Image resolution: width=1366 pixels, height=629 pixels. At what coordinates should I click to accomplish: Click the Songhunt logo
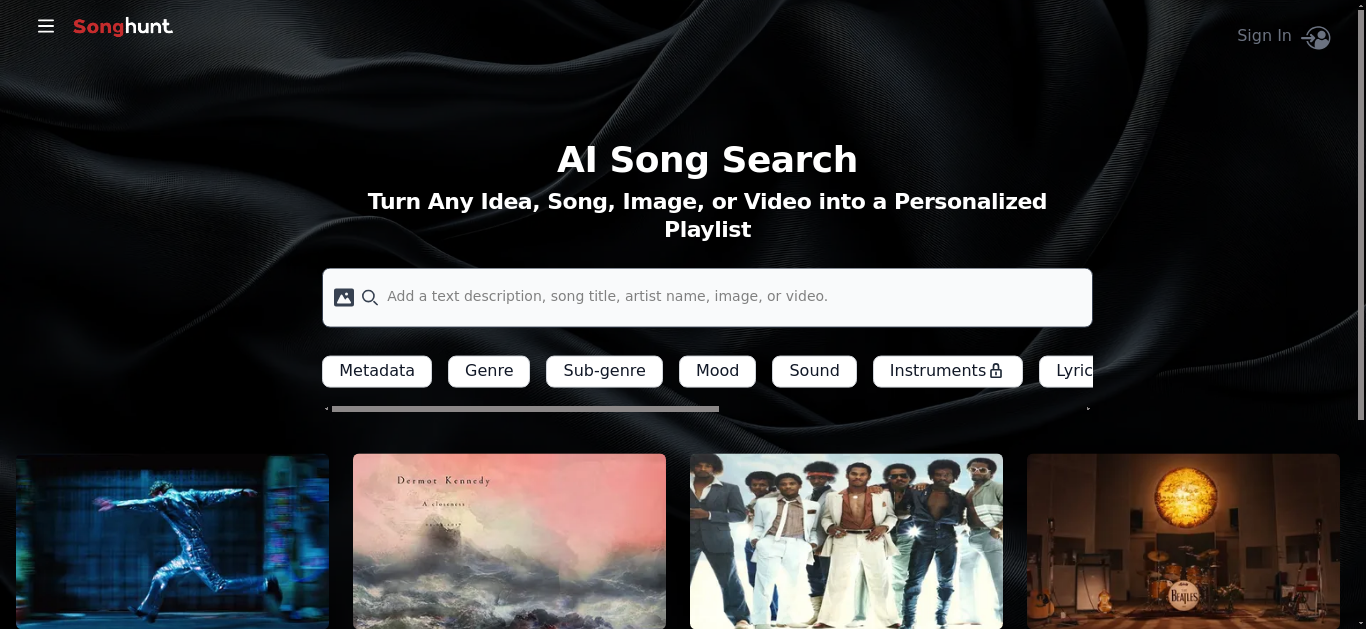tap(123, 27)
